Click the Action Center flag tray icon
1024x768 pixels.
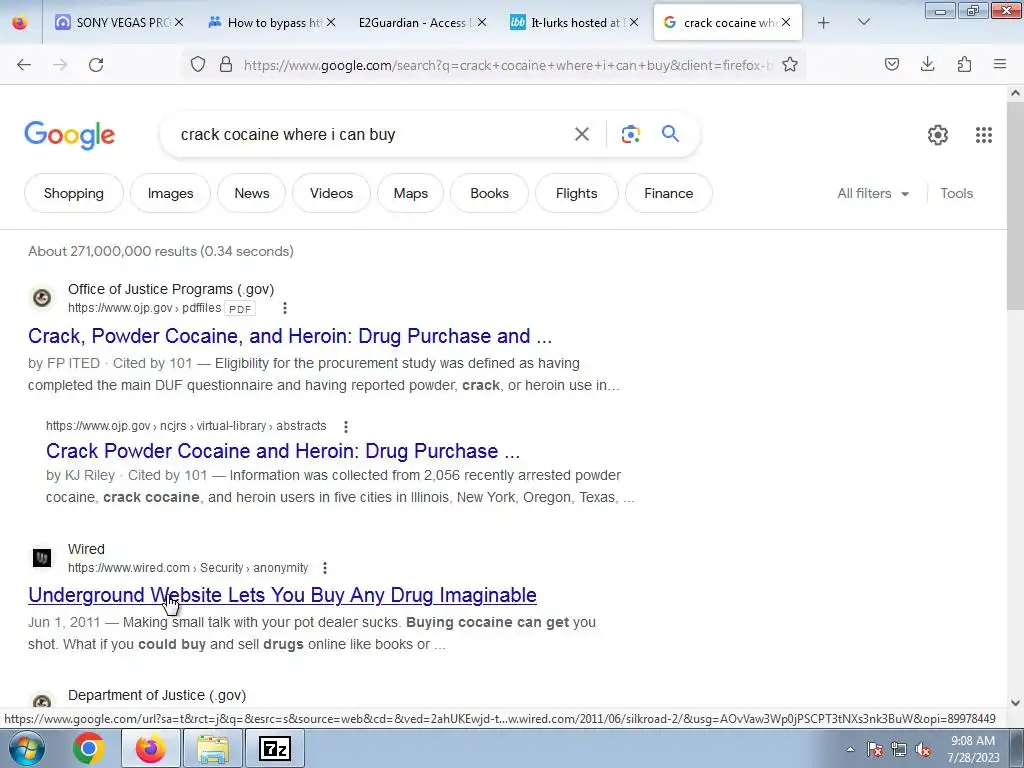pyautogui.click(x=875, y=749)
